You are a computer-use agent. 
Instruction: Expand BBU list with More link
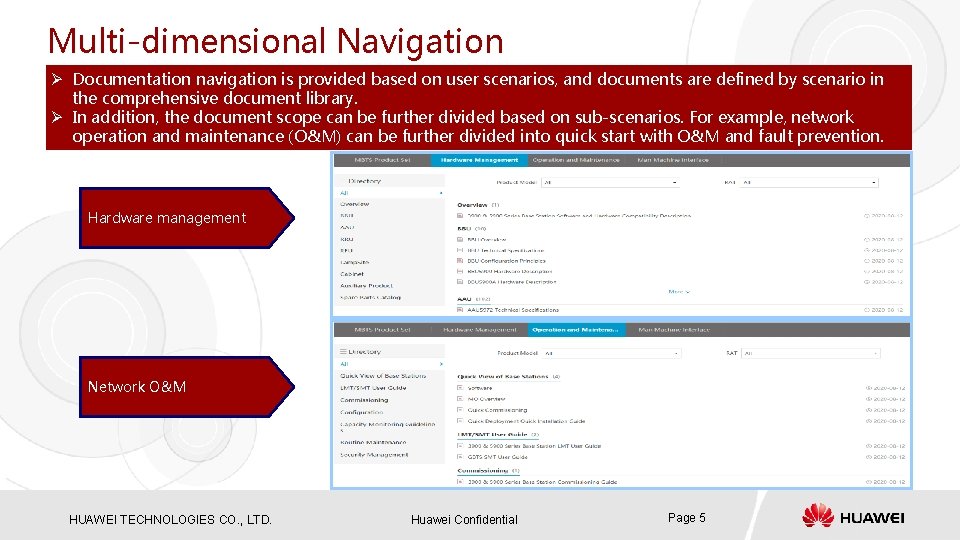[679, 292]
